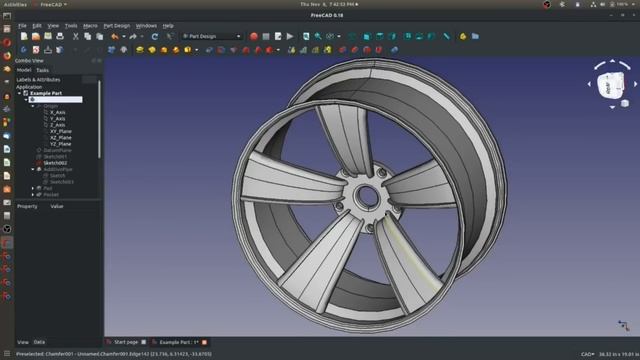Open the Tools menu
The image size is (640, 360).
pyautogui.click(x=71, y=26)
